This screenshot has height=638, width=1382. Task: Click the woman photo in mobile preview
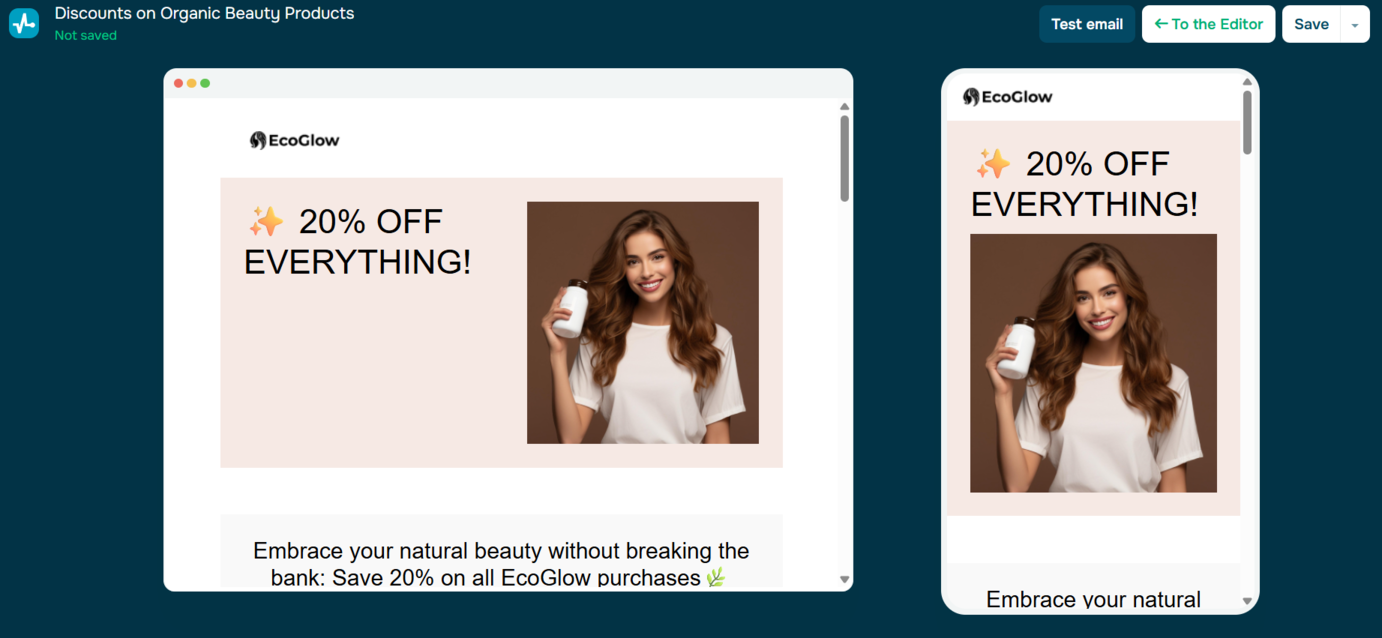pyautogui.click(x=1093, y=363)
